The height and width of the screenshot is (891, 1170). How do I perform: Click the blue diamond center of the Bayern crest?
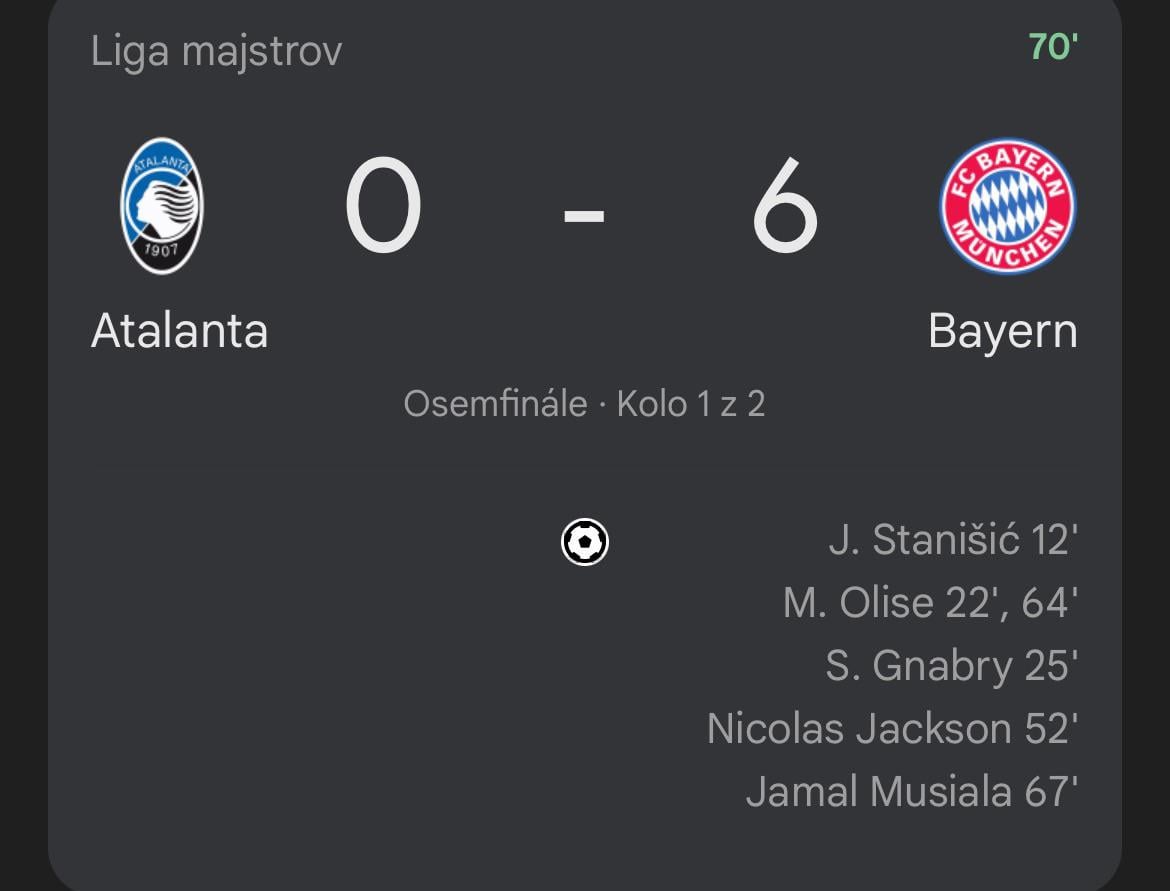click(1007, 207)
